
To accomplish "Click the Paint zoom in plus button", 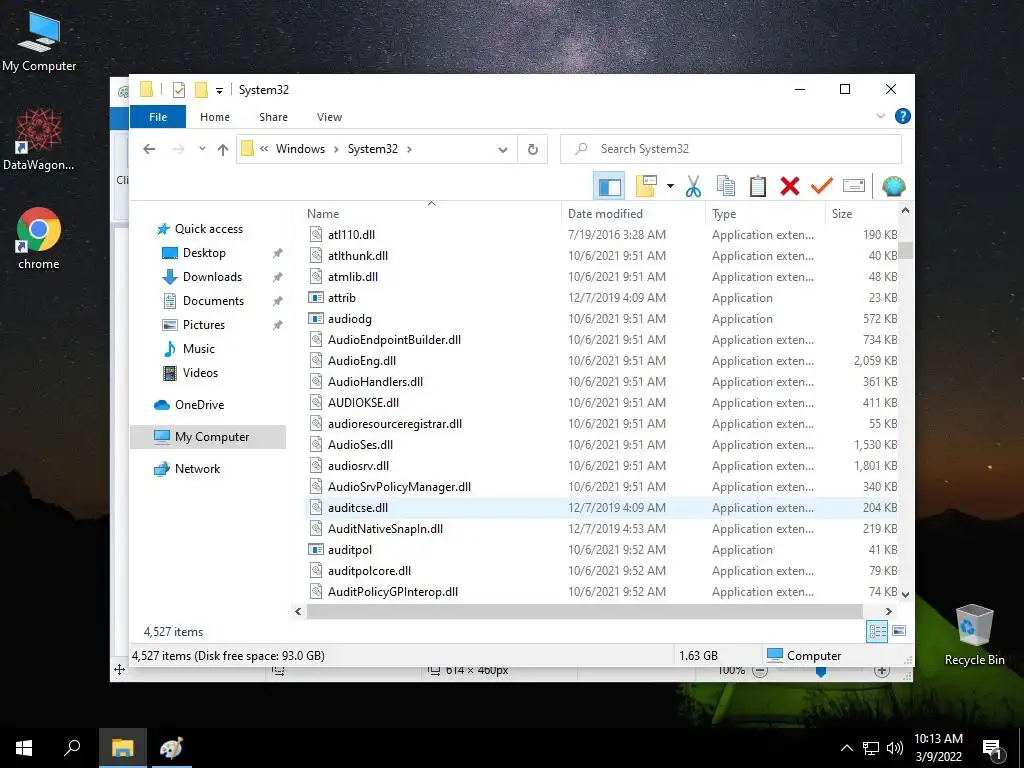I will click(x=882, y=671).
